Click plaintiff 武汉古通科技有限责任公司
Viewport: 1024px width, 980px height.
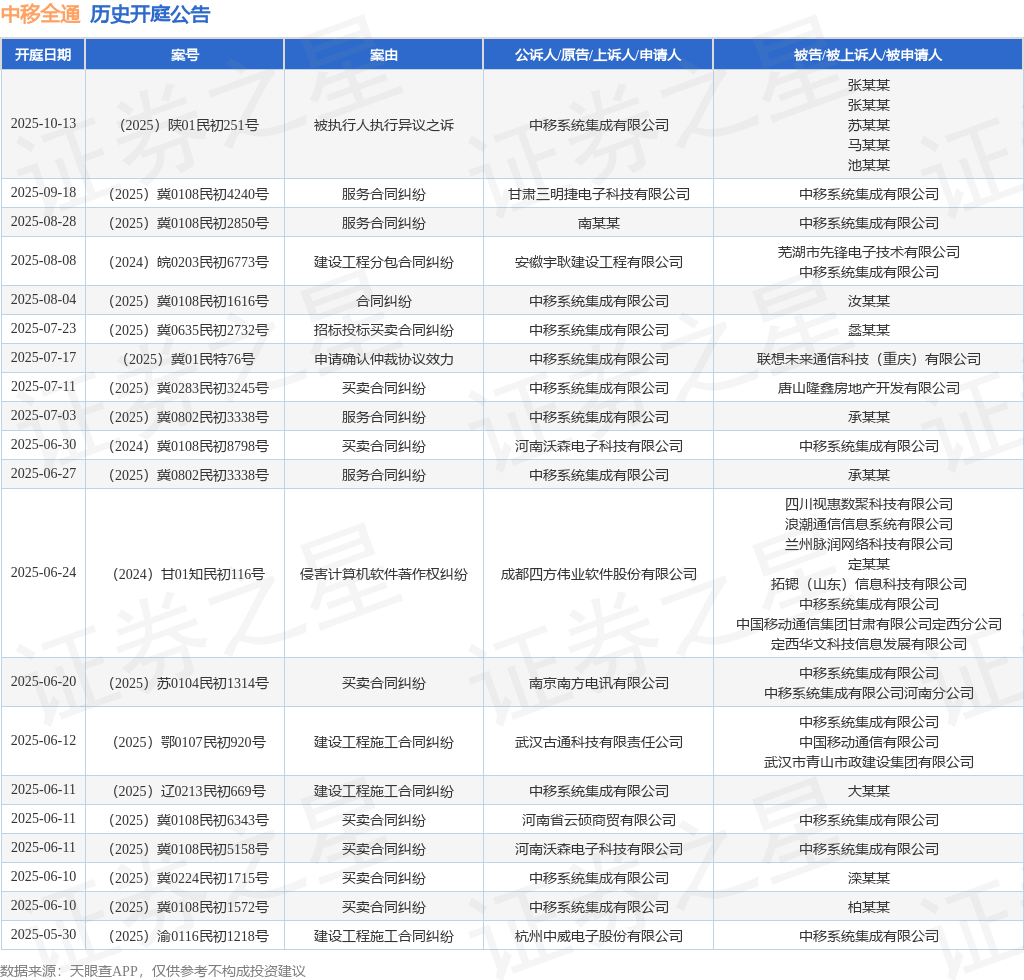coord(599,742)
